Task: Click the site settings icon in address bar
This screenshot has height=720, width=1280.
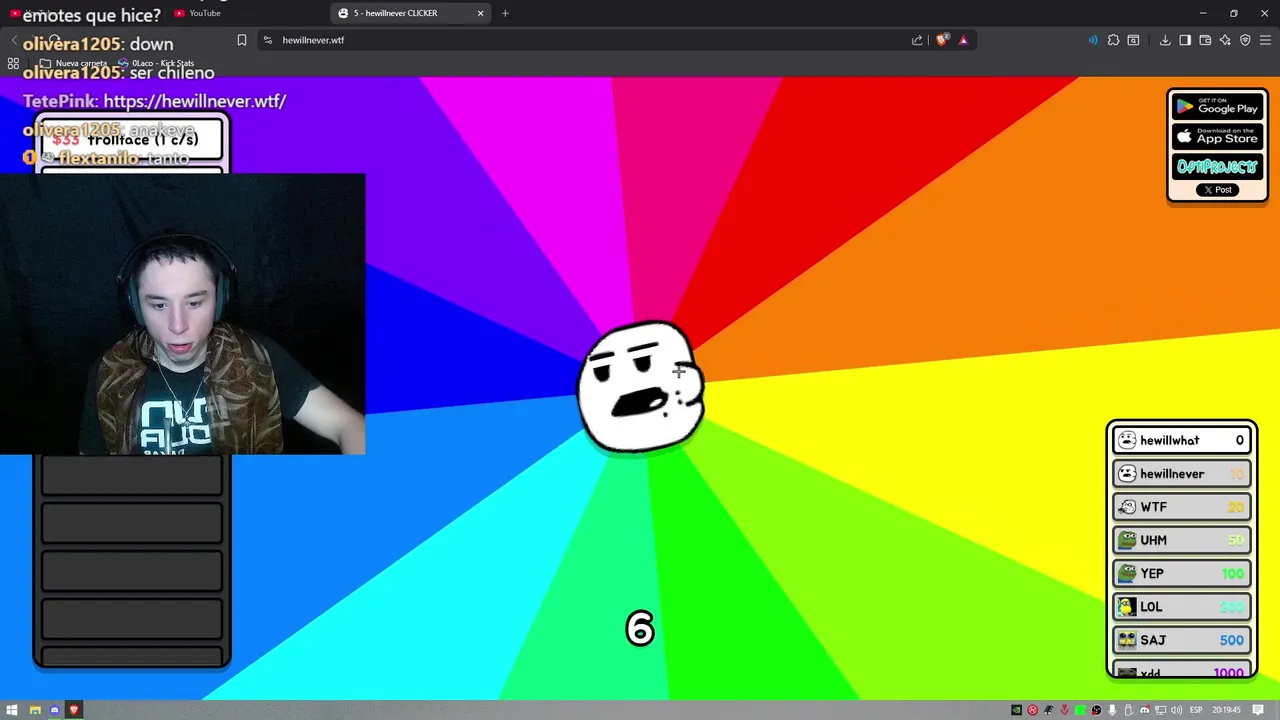Action: tap(268, 40)
